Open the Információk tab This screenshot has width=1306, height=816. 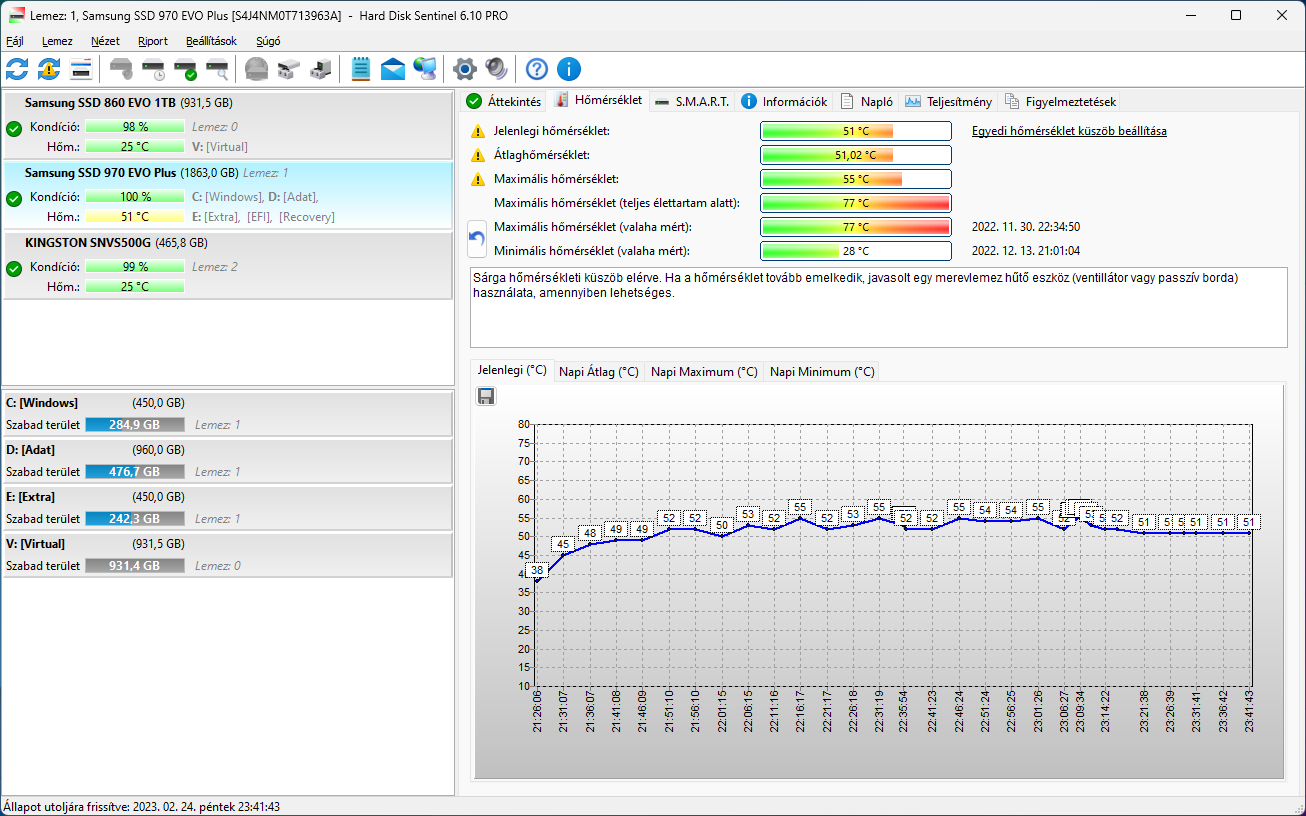click(x=784, y=101)
